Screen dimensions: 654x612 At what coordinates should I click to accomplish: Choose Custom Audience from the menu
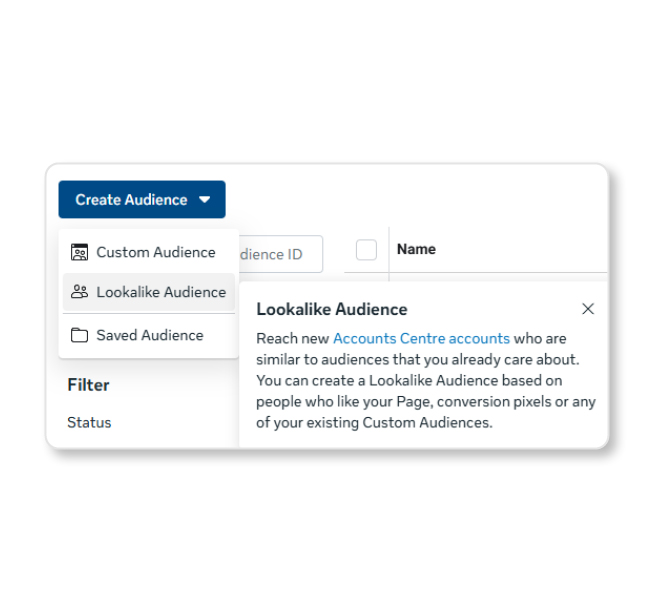pos(148,252)
